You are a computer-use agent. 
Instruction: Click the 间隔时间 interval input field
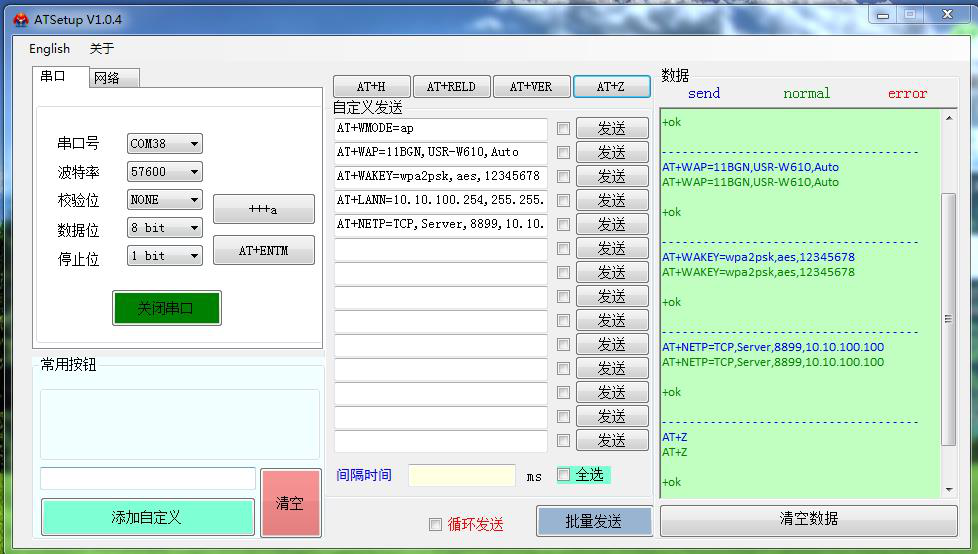(461, 476)
